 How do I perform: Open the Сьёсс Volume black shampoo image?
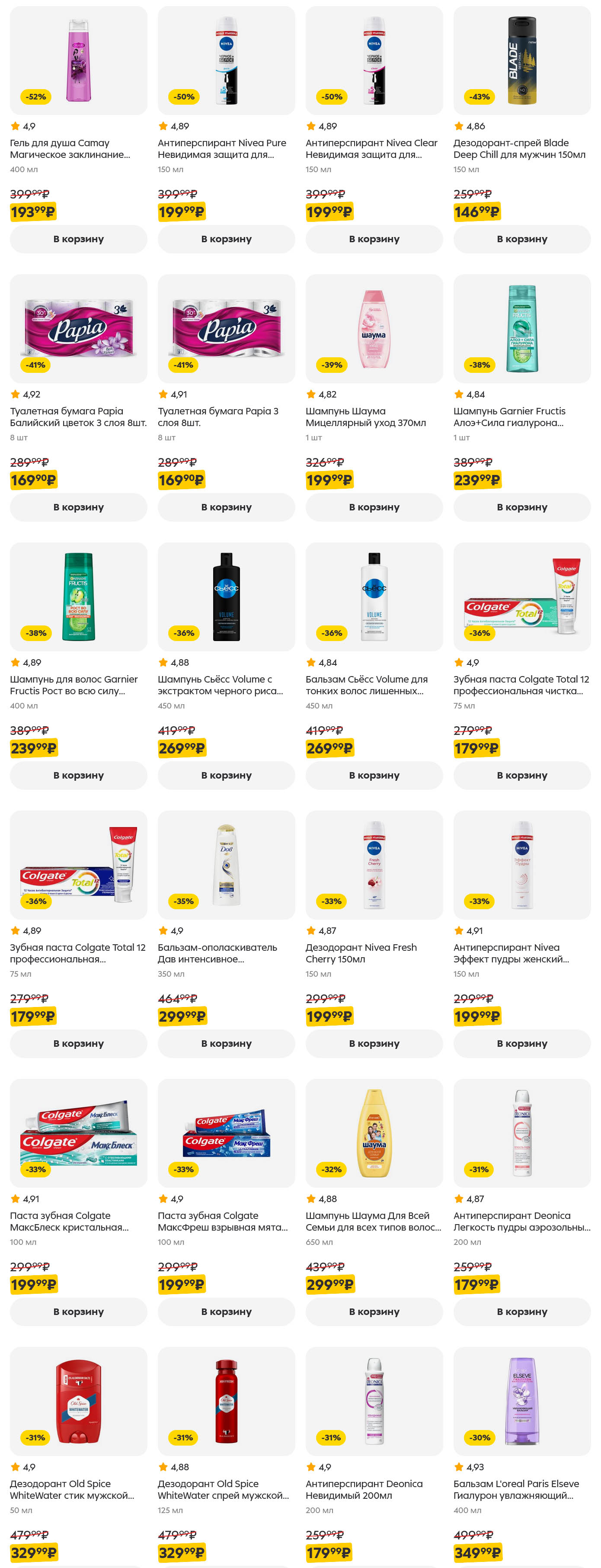coord(226,596)
